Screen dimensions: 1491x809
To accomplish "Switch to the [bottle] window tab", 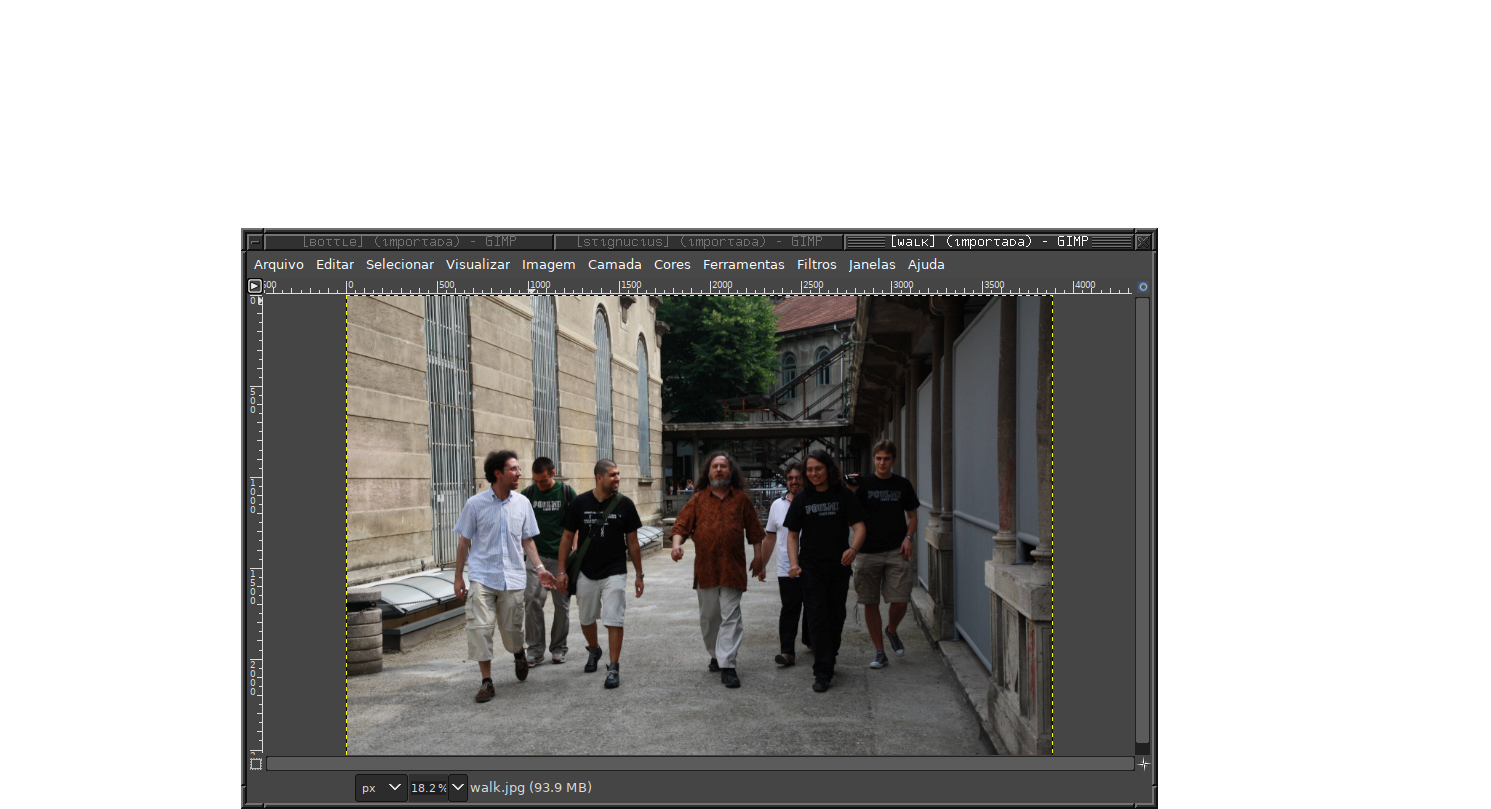I will pos(408,242).
